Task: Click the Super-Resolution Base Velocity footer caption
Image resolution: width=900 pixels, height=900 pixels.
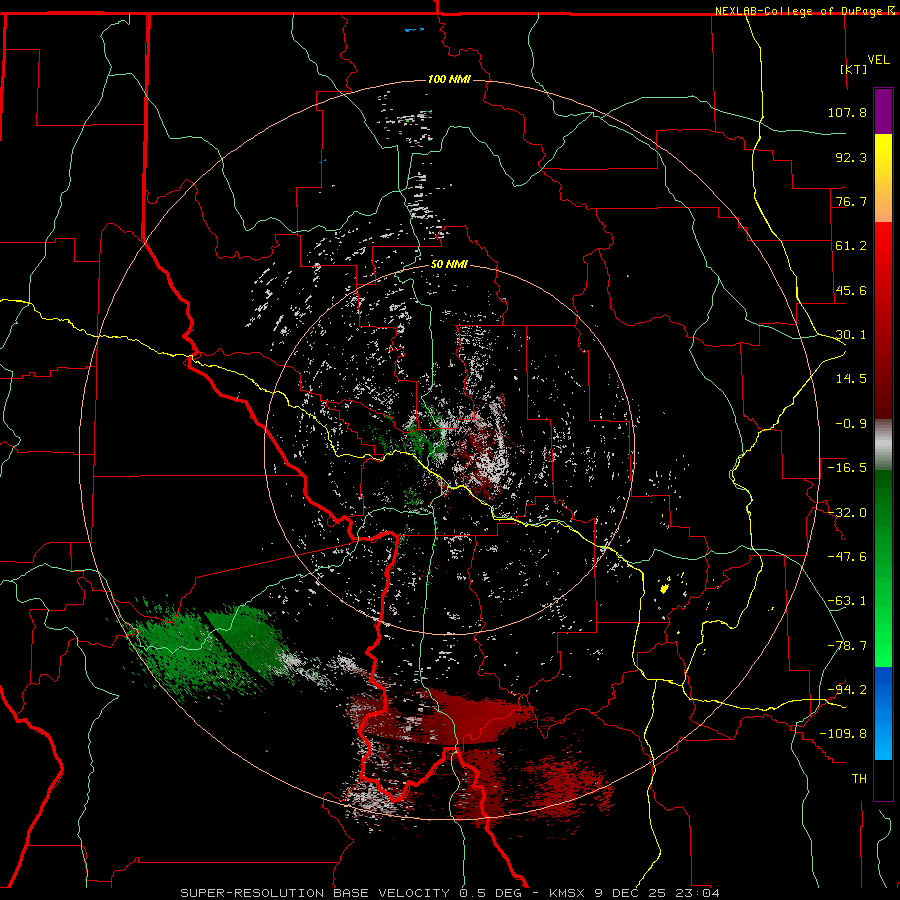Action: (x=449, y=893)
